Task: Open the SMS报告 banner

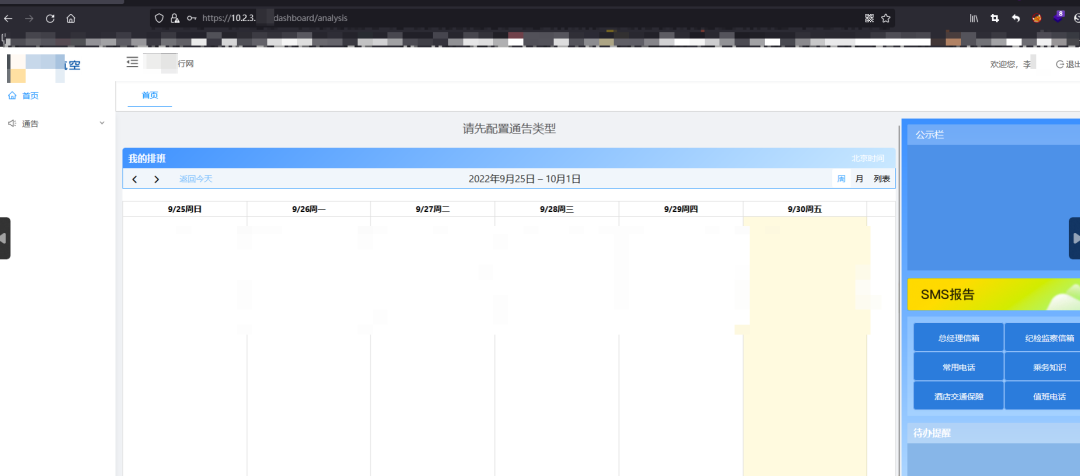Action: (993, 295)
